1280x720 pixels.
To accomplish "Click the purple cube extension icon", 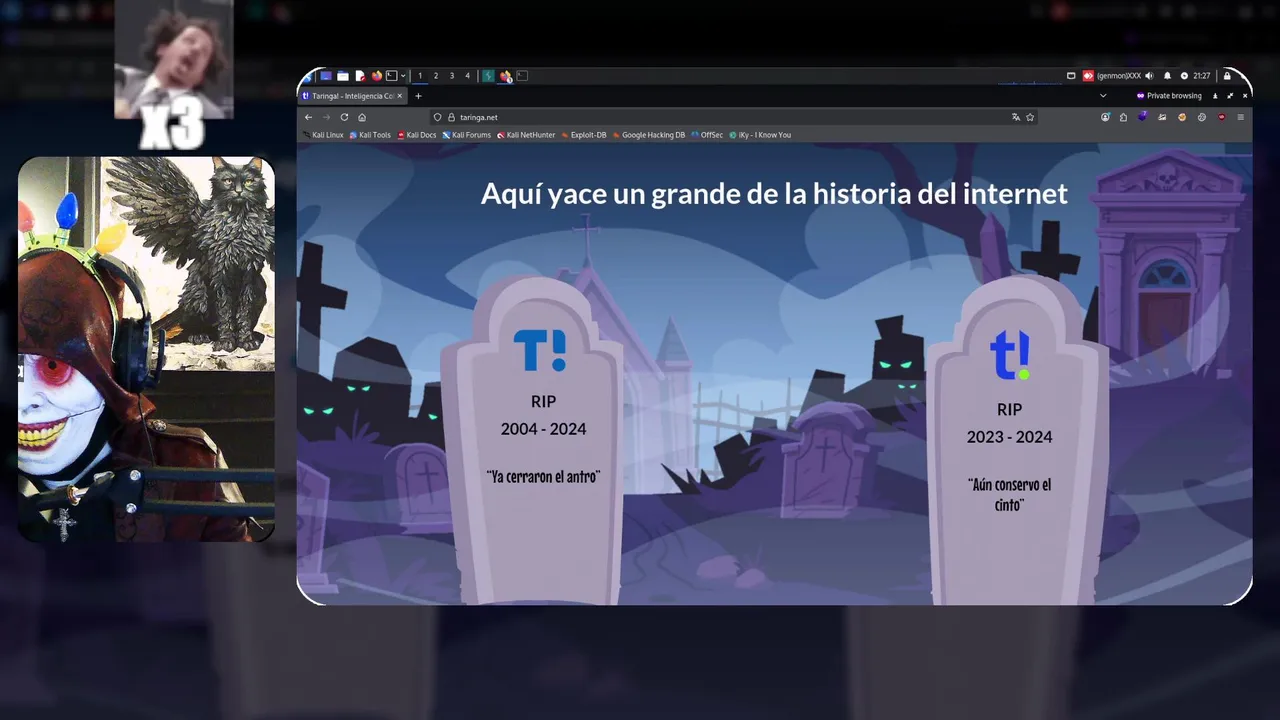I will (1143, 116).
